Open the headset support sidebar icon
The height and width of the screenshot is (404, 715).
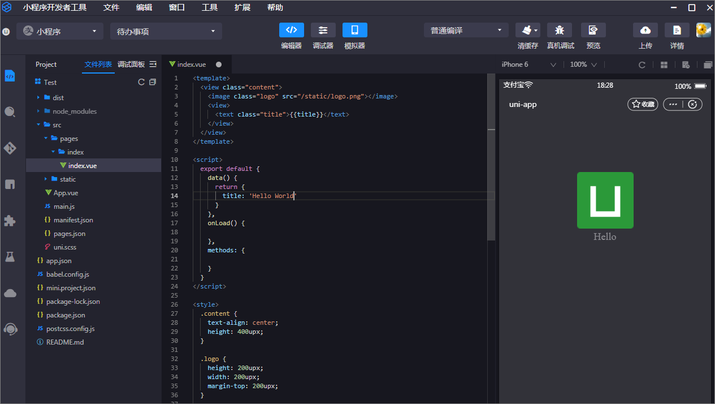pyautogui.click(x=10, y=329)
